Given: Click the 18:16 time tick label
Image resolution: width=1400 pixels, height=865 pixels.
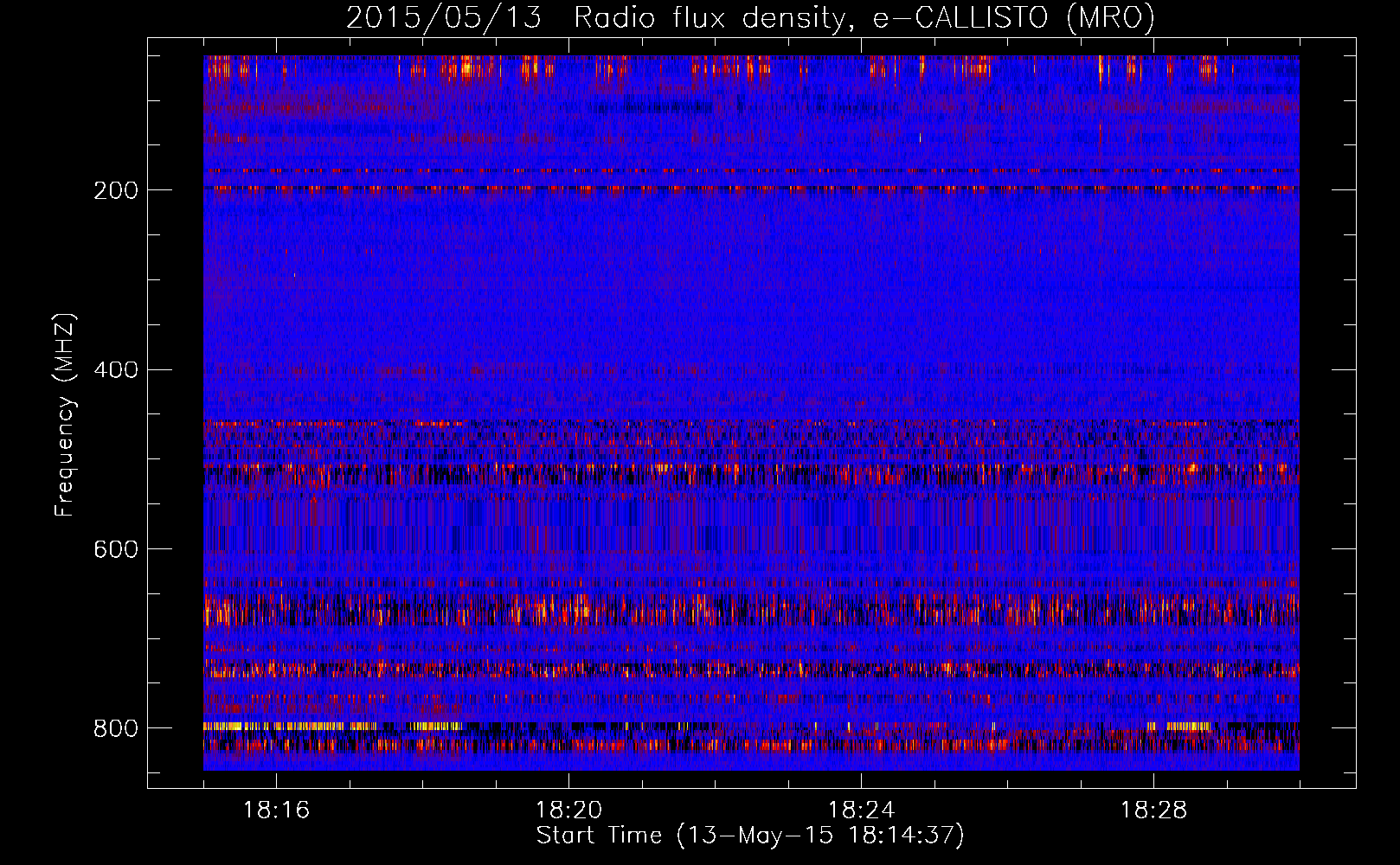Looking at the screenshot, I should 276,811.
